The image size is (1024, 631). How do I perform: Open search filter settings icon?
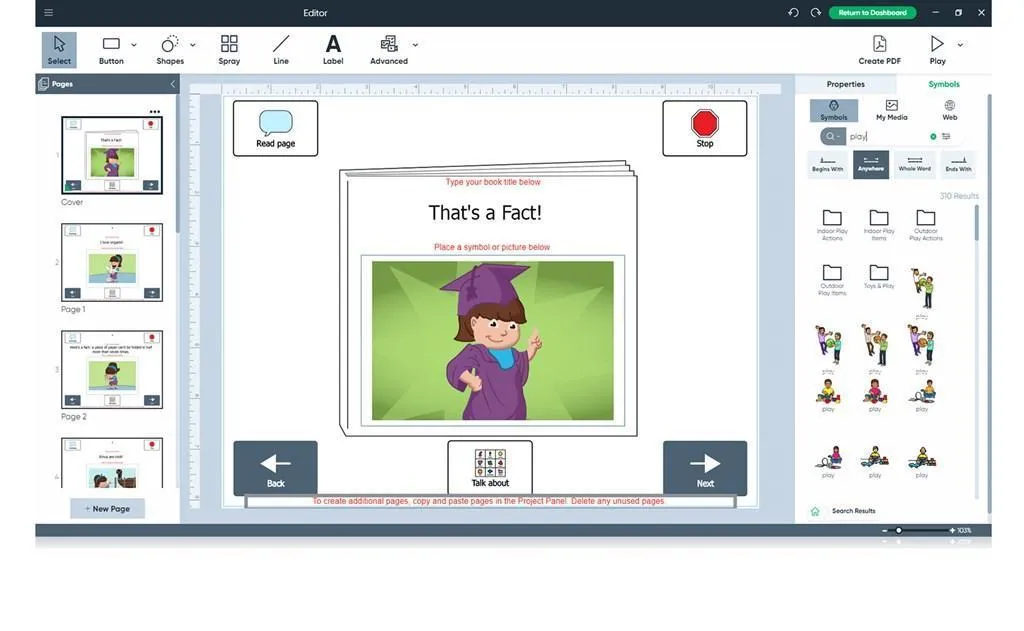(x=946, y=136)
